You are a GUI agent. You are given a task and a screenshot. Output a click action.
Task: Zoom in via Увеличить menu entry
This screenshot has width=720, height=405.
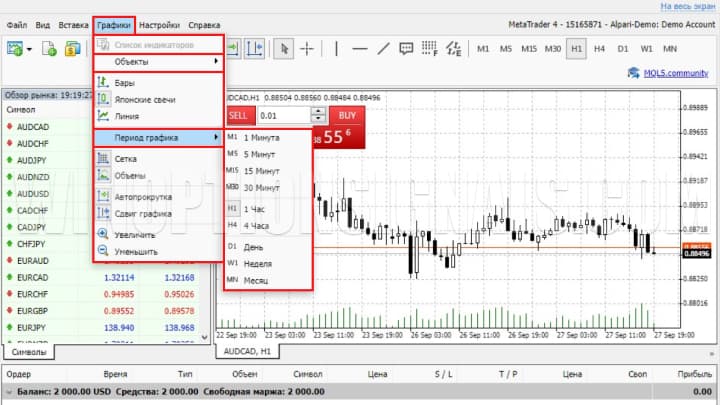click(135, 234)
